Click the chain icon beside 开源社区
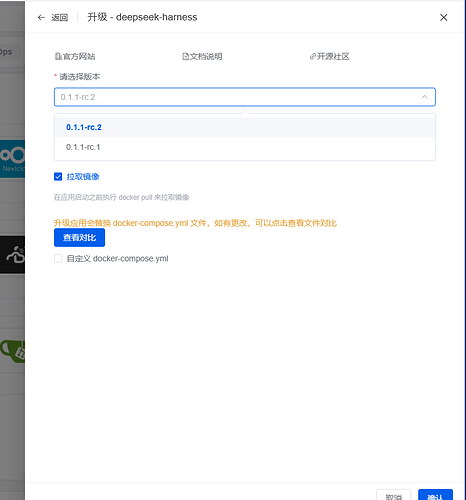Screen dimensions: 466x500 (x=313, y=57)
